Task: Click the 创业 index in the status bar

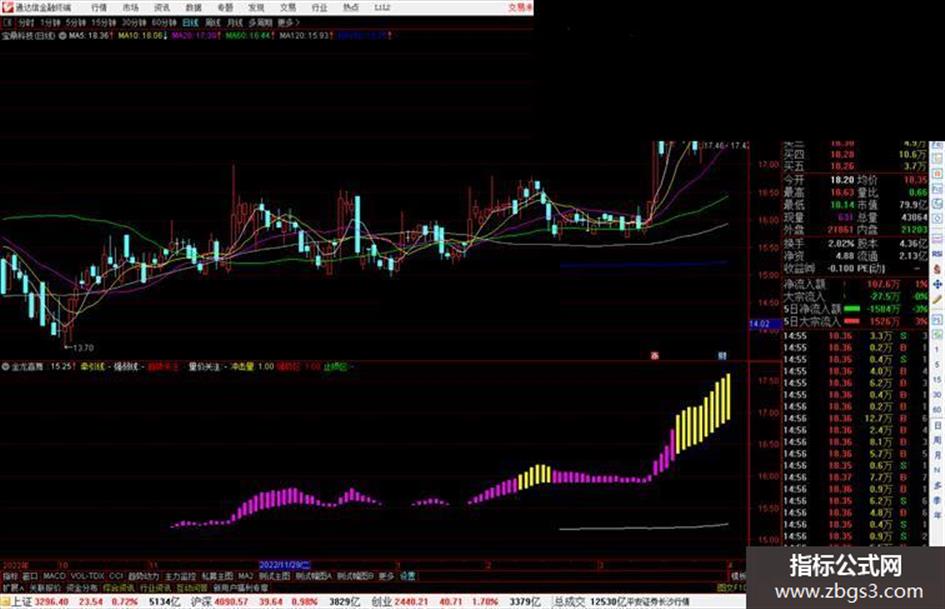Action: (x=380, y=602)
